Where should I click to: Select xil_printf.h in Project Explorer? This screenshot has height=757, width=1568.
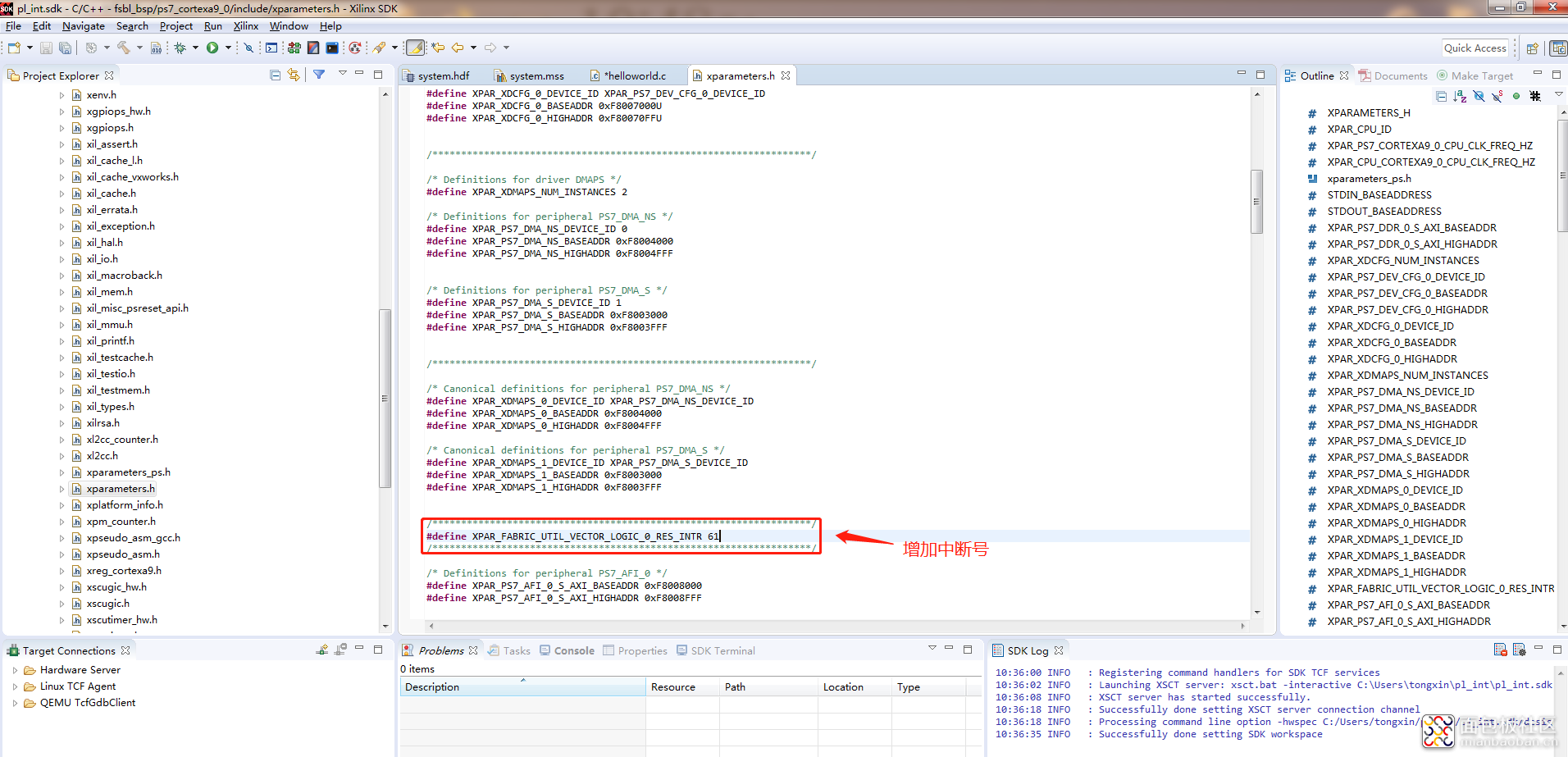pos(110,341)
